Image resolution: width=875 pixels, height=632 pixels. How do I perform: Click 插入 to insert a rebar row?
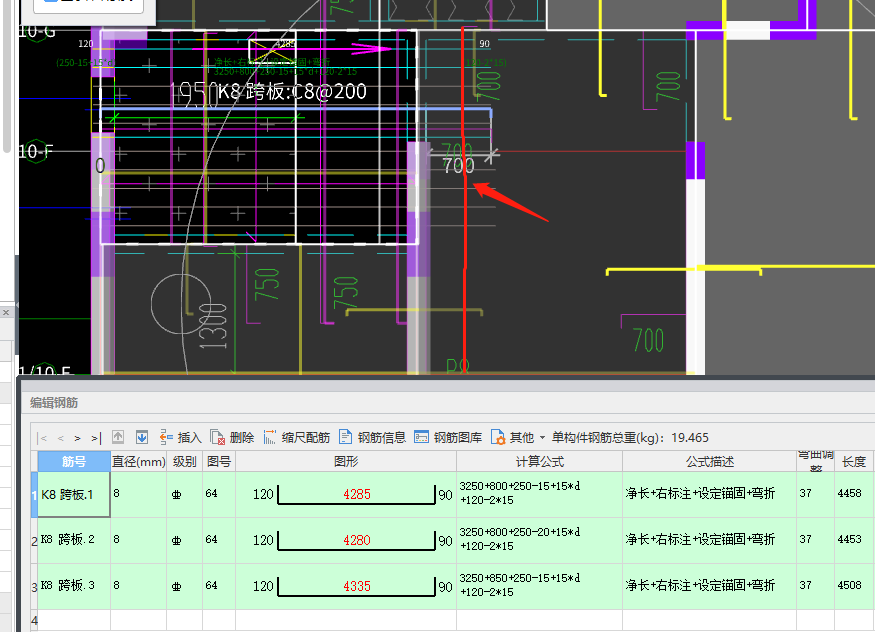(x=180, y=437)
